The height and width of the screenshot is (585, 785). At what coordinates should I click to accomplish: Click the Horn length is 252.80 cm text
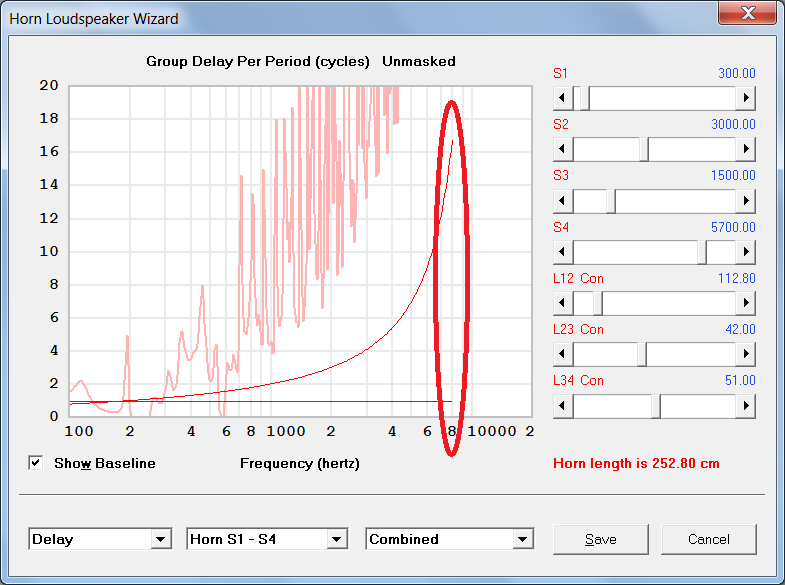click(x=636, y=463)
